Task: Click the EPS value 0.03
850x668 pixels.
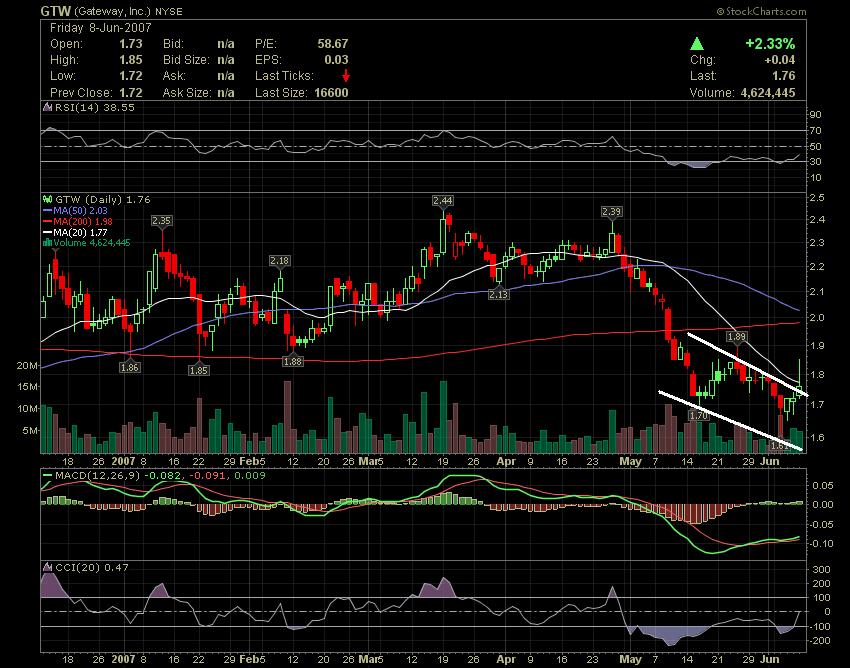Action: click(x=337, y=60)
